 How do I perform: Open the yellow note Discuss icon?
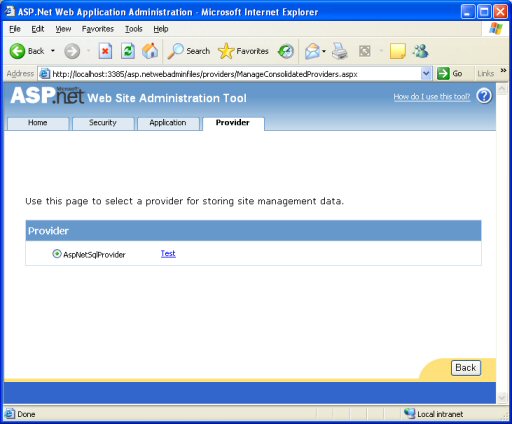click(x=397, y=51)
